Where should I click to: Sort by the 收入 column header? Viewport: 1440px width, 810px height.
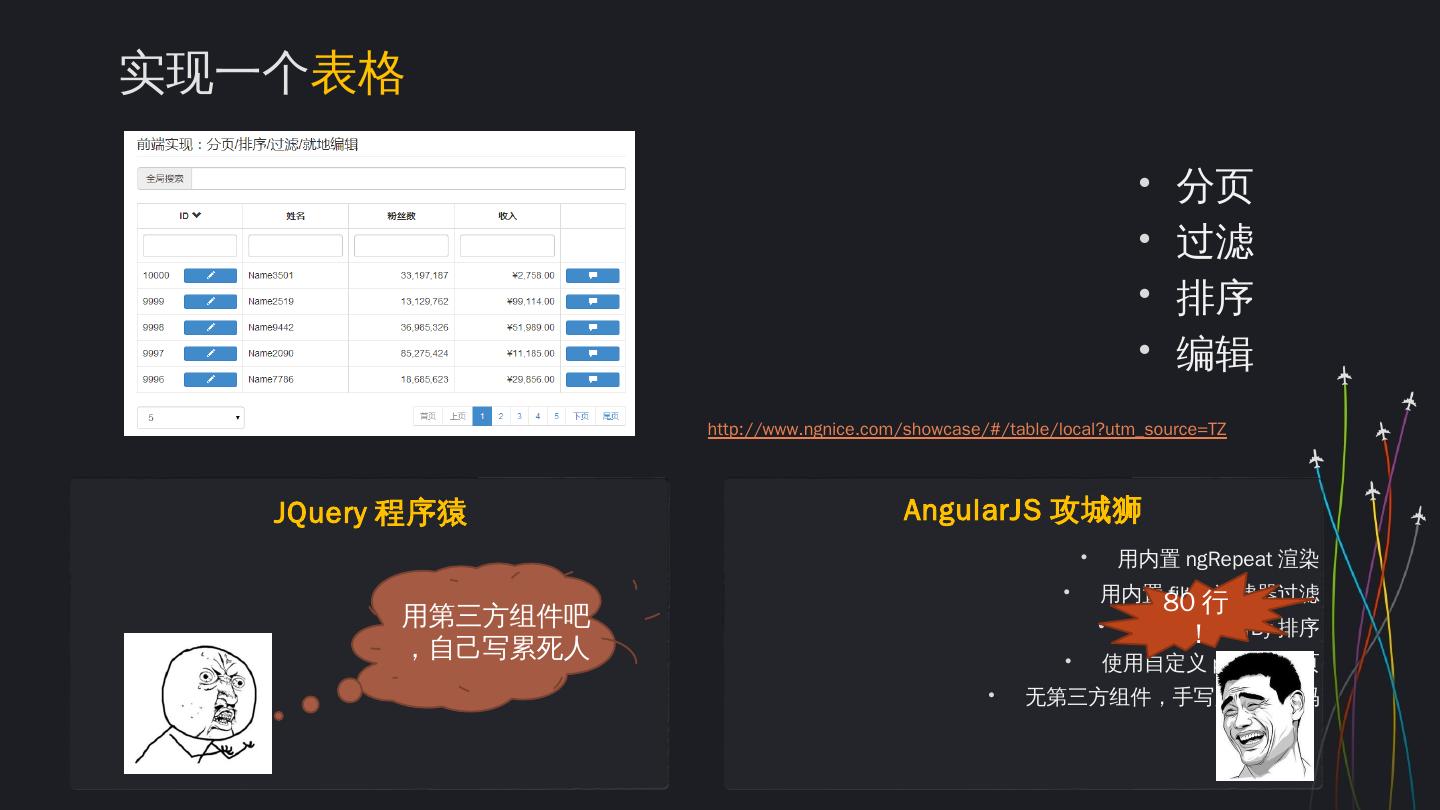(x=507, y=216)
